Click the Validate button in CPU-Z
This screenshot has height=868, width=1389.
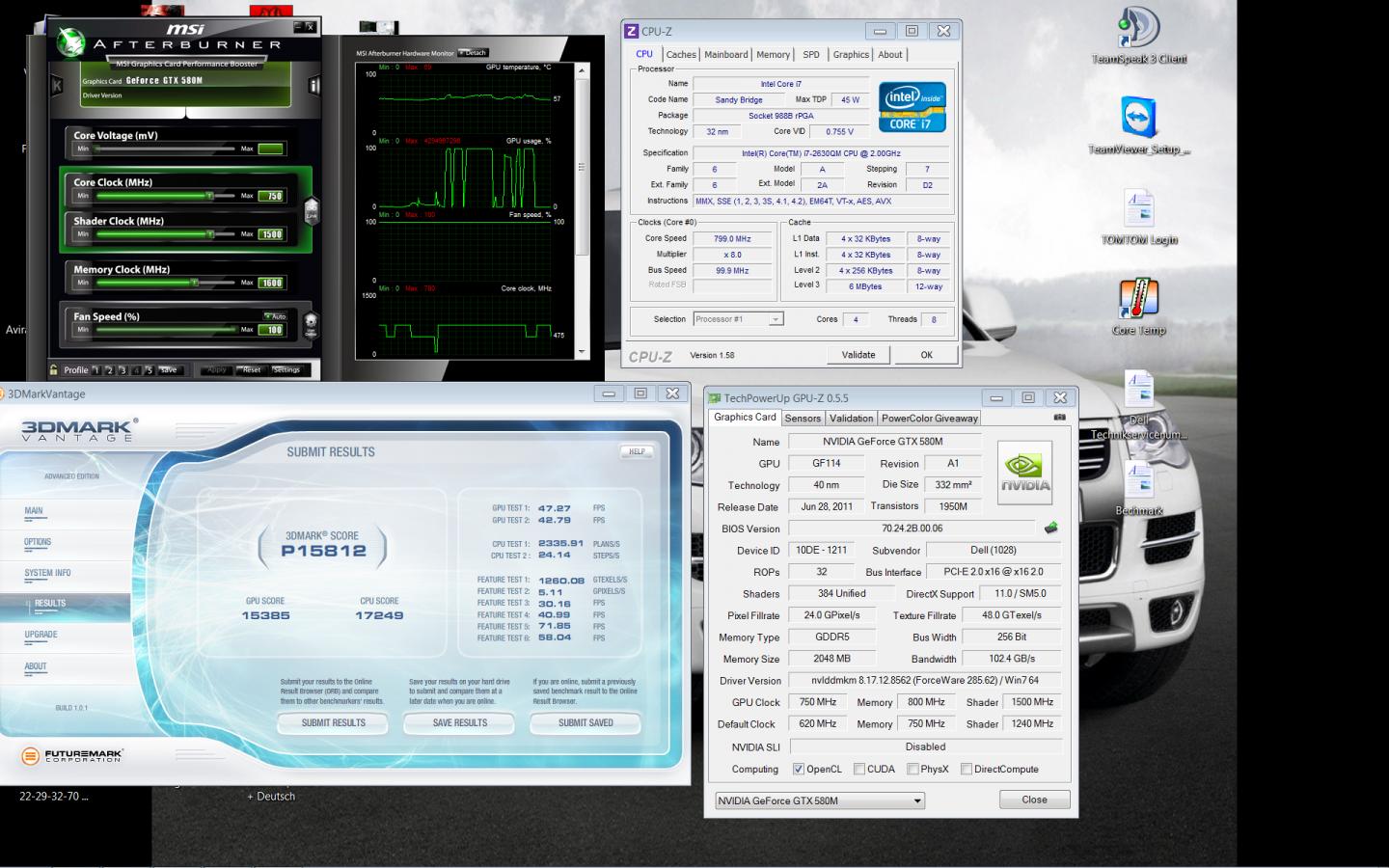[858, 355]
